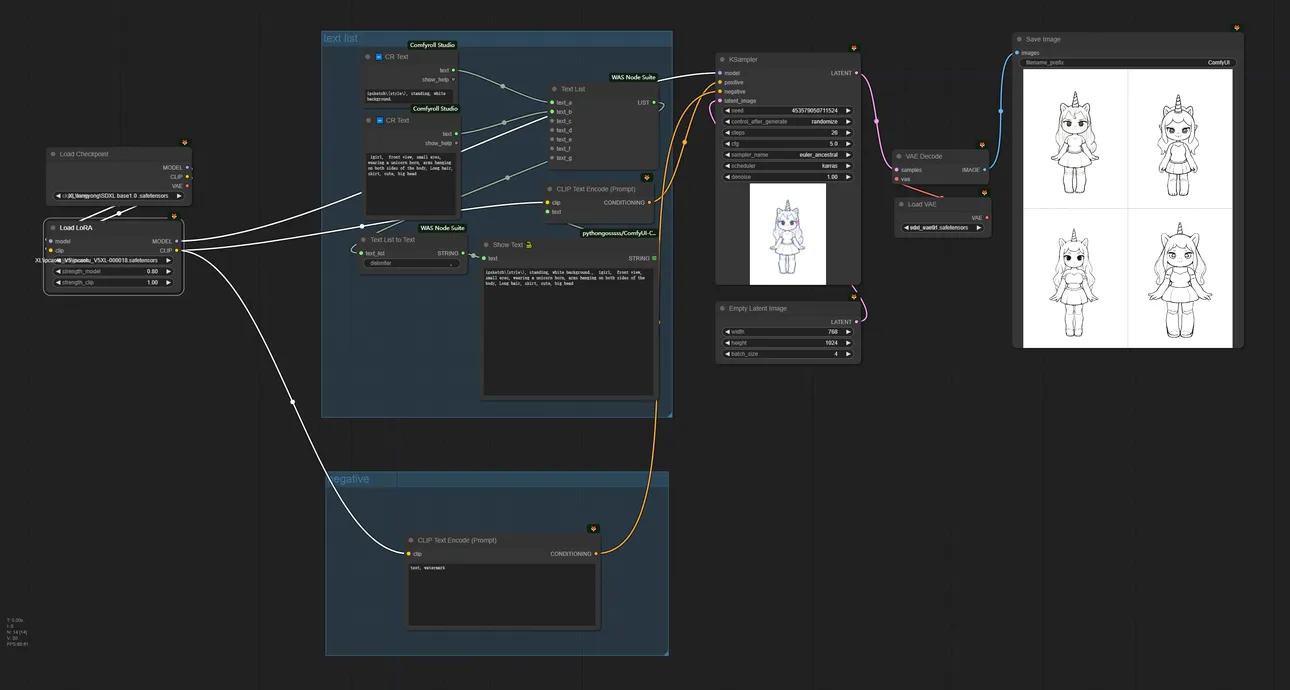Click the text_c input port on Text List
The width and height of the screenshot is (1290, 690).
[551, 121]
